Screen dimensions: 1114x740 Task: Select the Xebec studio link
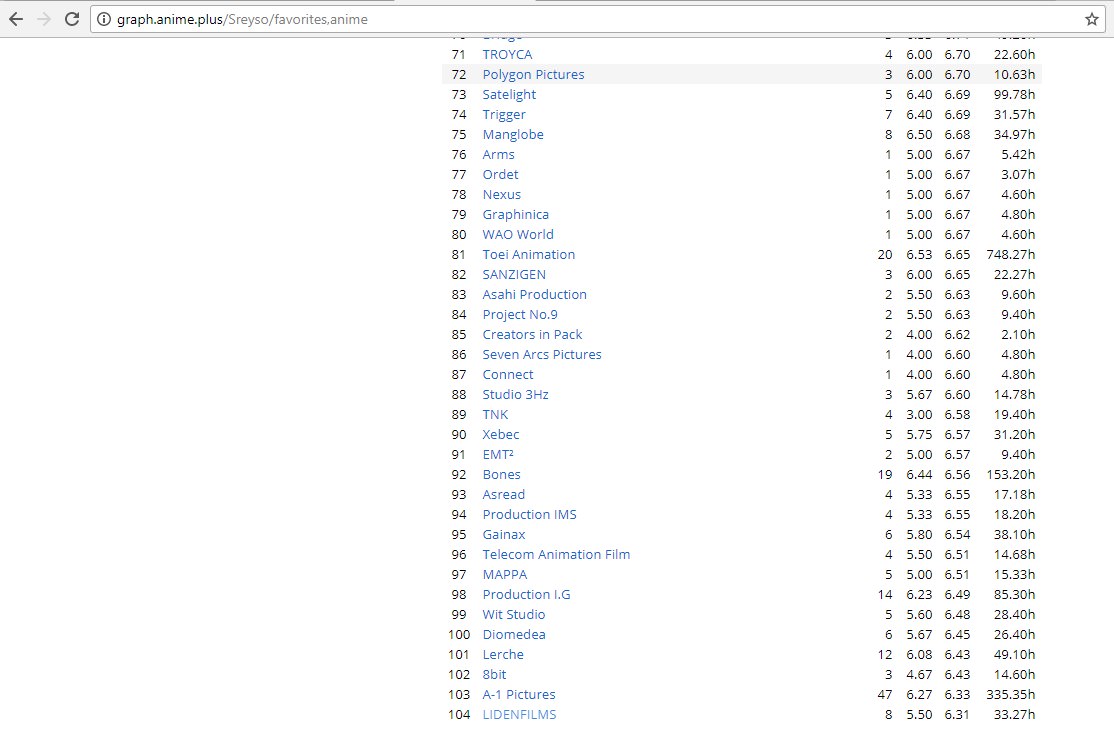[x=501, y=434]
